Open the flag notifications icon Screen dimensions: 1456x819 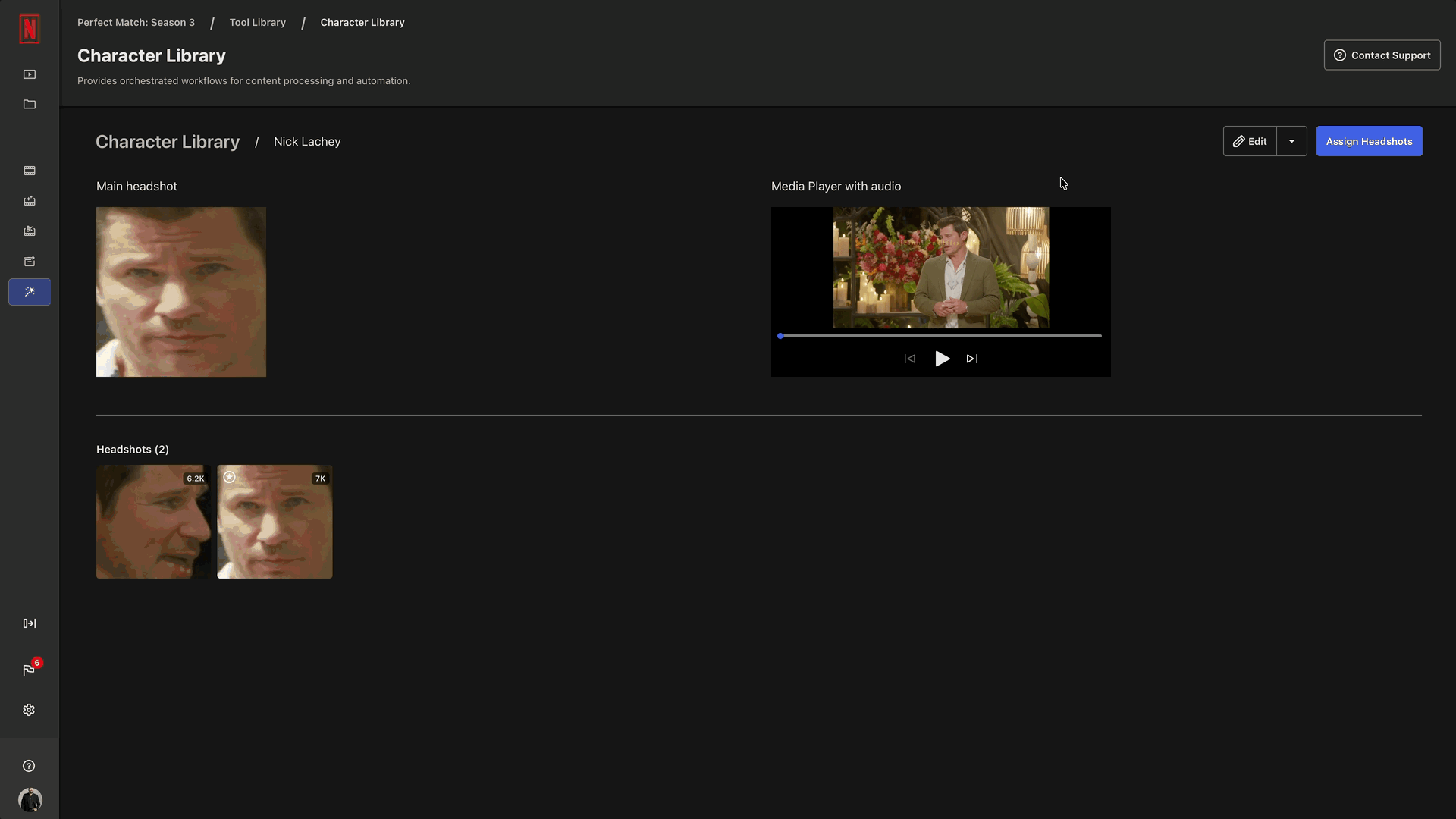point(29,670)
